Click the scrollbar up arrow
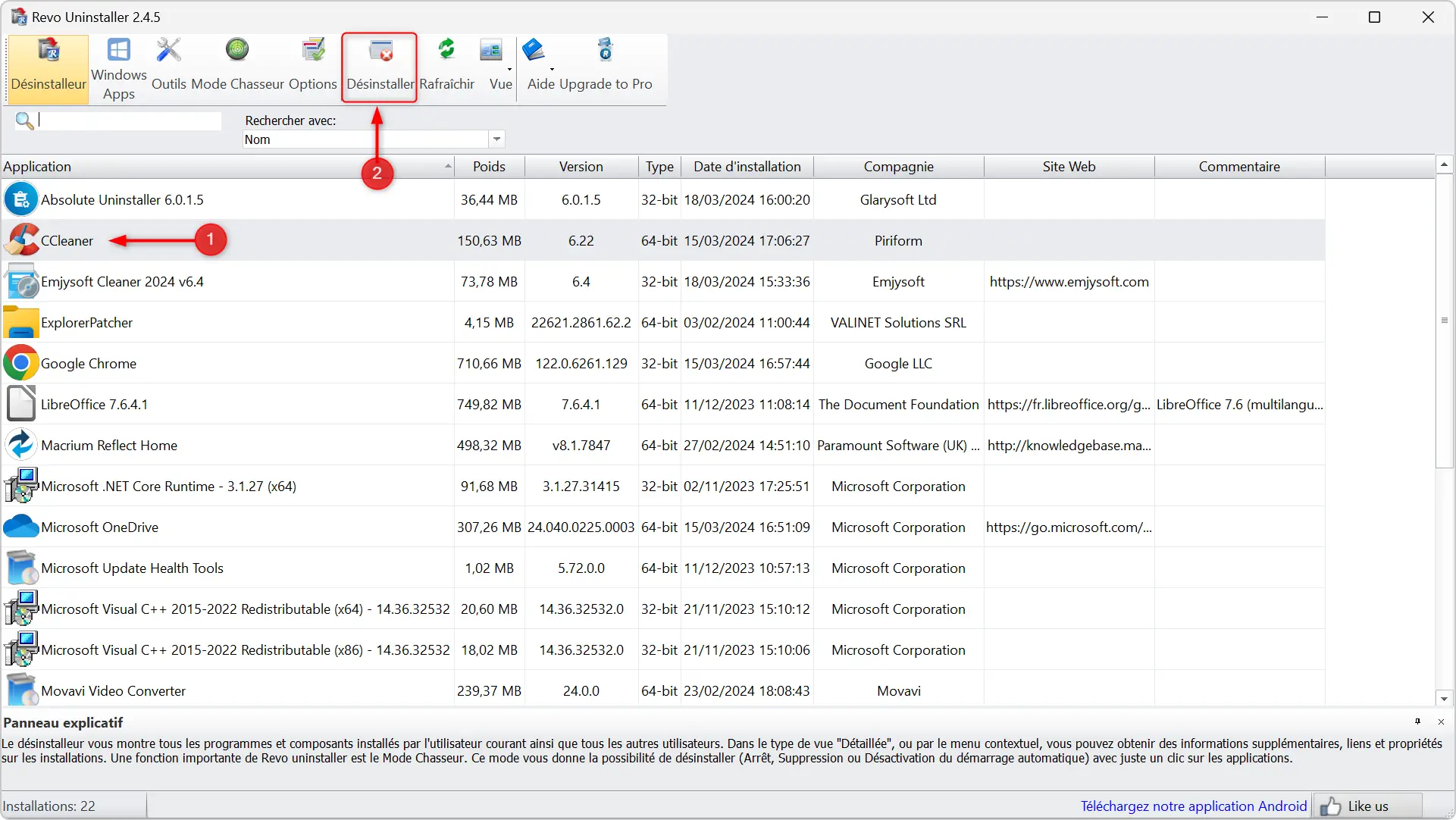1456x820 pixels. click(1444, 164)
